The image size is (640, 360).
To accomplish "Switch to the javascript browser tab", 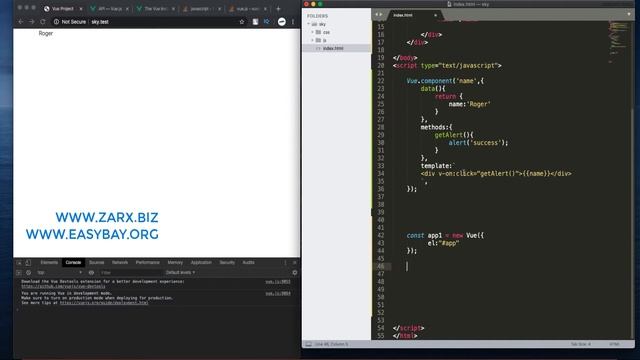I will (202, 9).
